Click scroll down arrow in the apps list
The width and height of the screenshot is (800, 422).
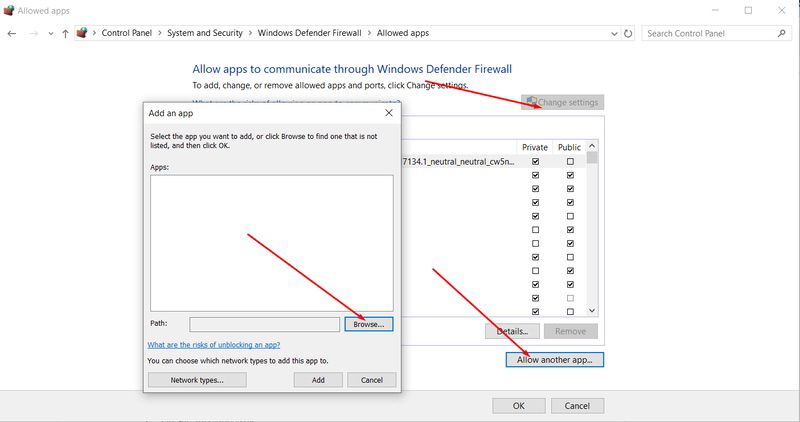point(592,310)
